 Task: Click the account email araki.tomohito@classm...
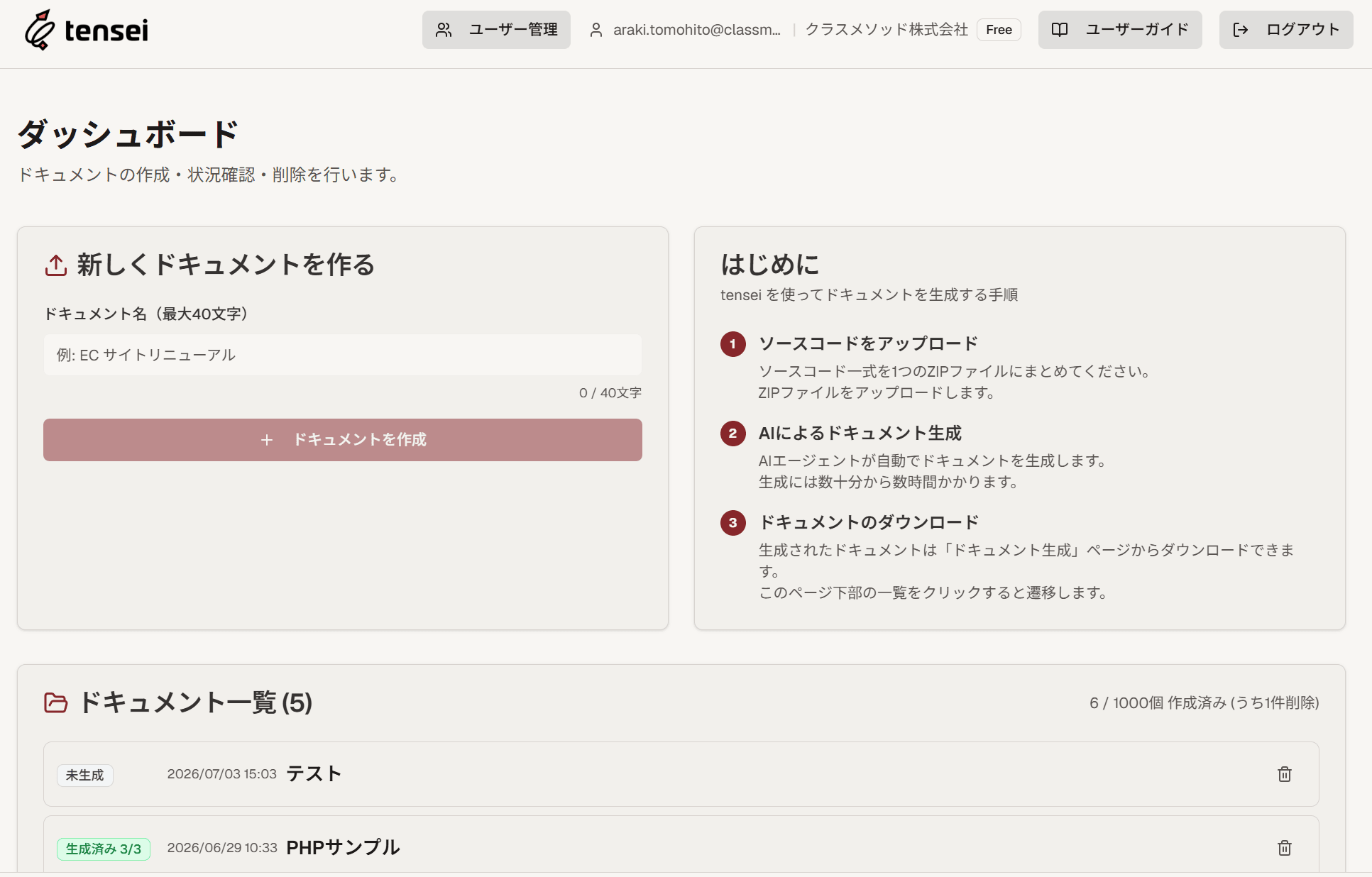[x=696, y=30]
